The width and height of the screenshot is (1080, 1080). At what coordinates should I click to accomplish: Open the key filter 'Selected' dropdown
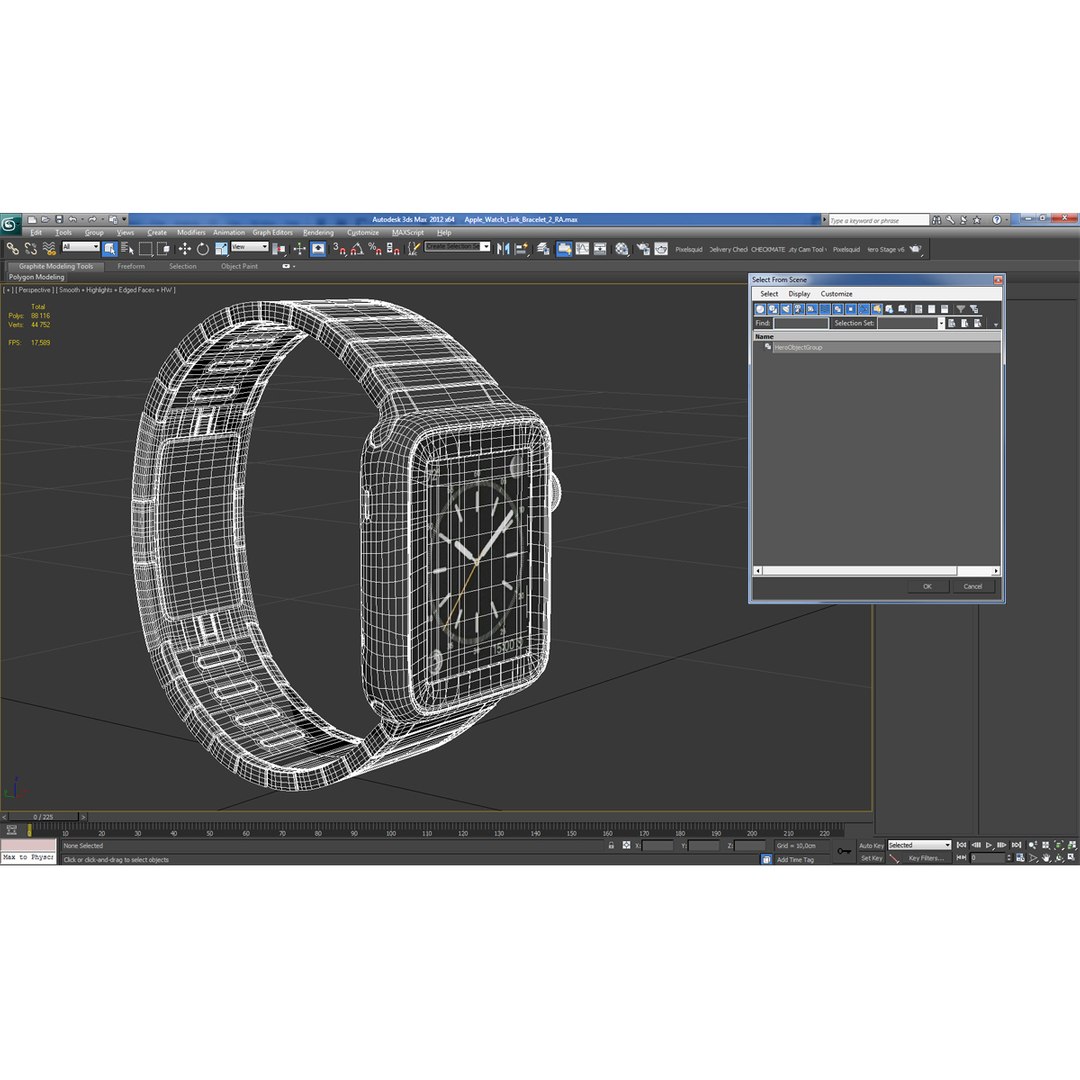920,845
